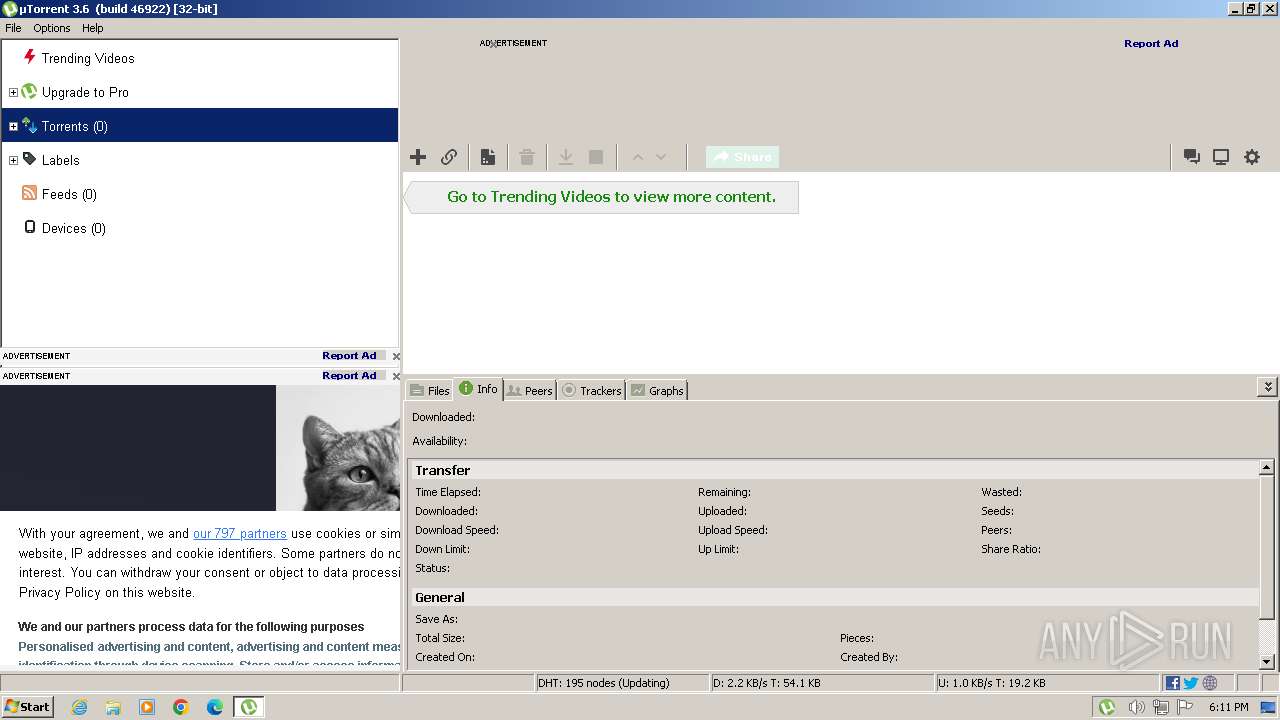
Task: Open File Explorer from taskbar
Action: tap(113, 707)
